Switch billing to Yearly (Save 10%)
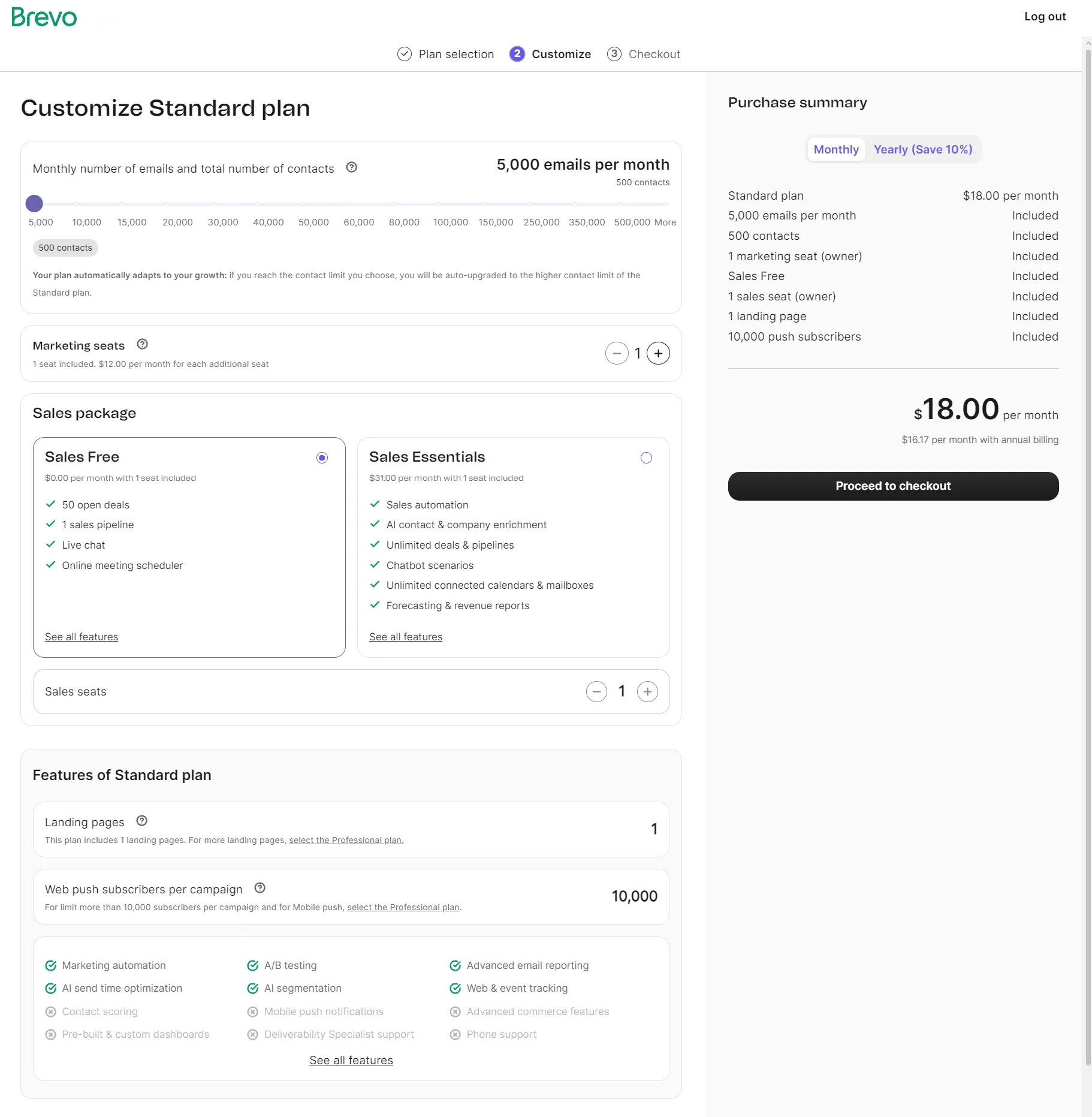Image resolution: width=1092 pixels, height=1117 pixels. click(923, 149)
